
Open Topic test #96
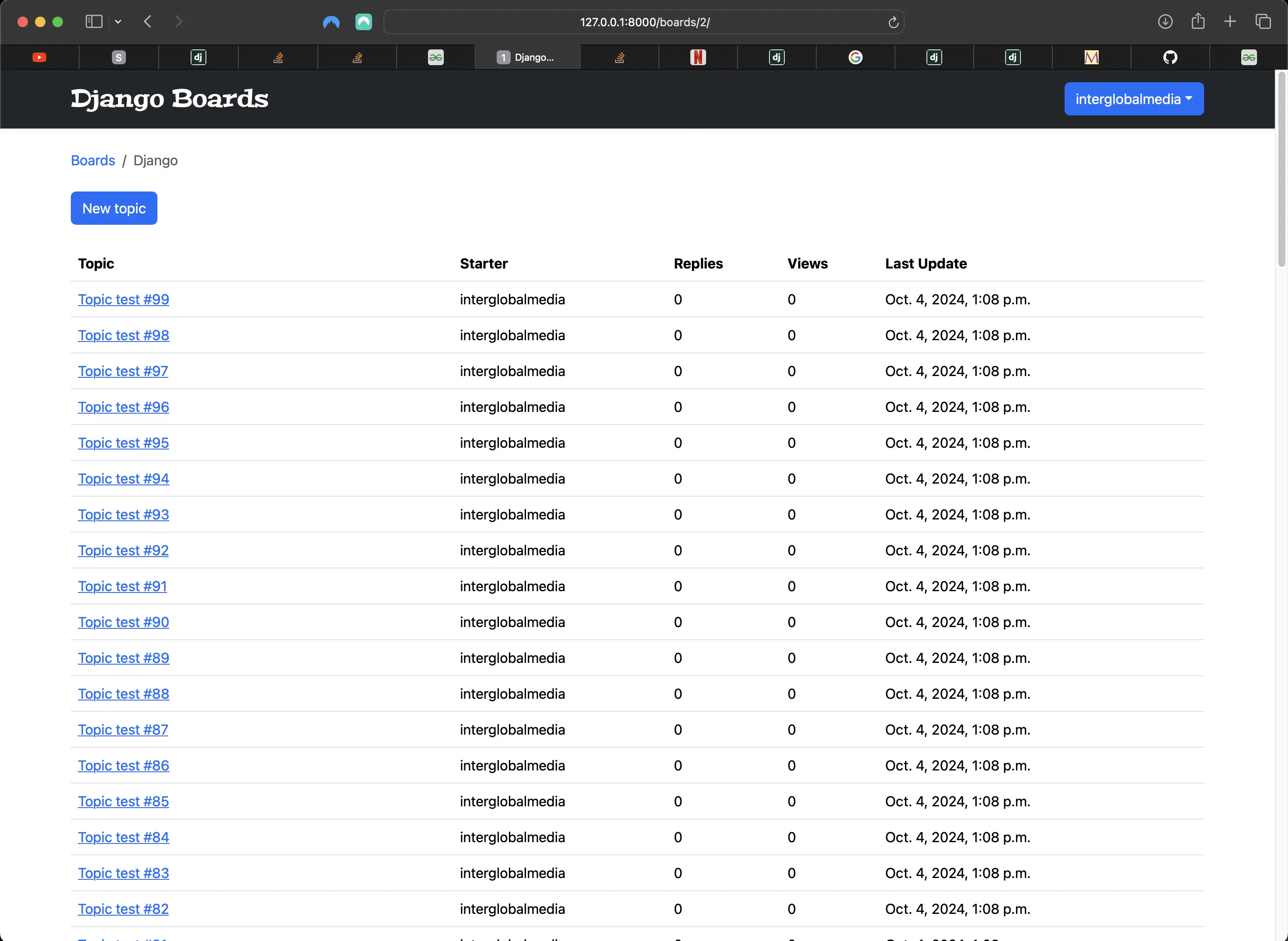[x=124, y=407]
